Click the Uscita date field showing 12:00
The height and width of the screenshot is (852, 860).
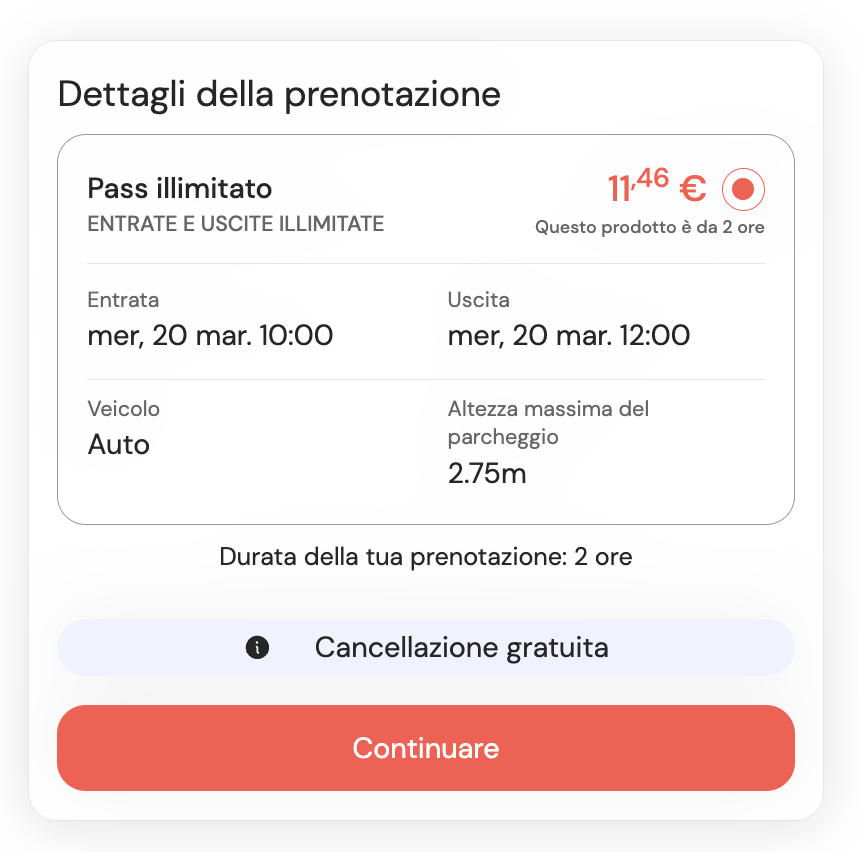pos(568,335)
